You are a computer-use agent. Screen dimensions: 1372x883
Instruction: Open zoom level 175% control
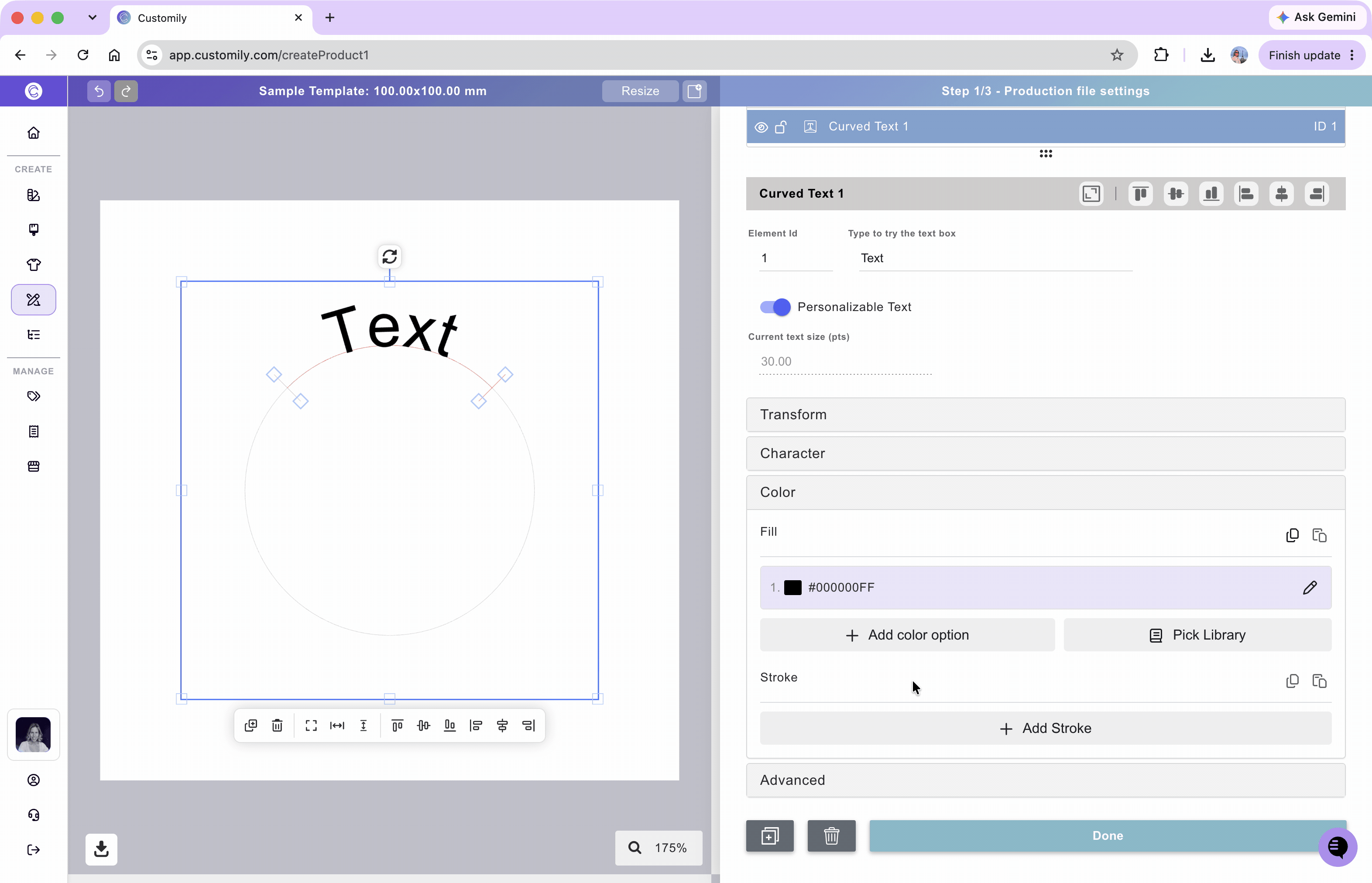[x=659, y=848]
